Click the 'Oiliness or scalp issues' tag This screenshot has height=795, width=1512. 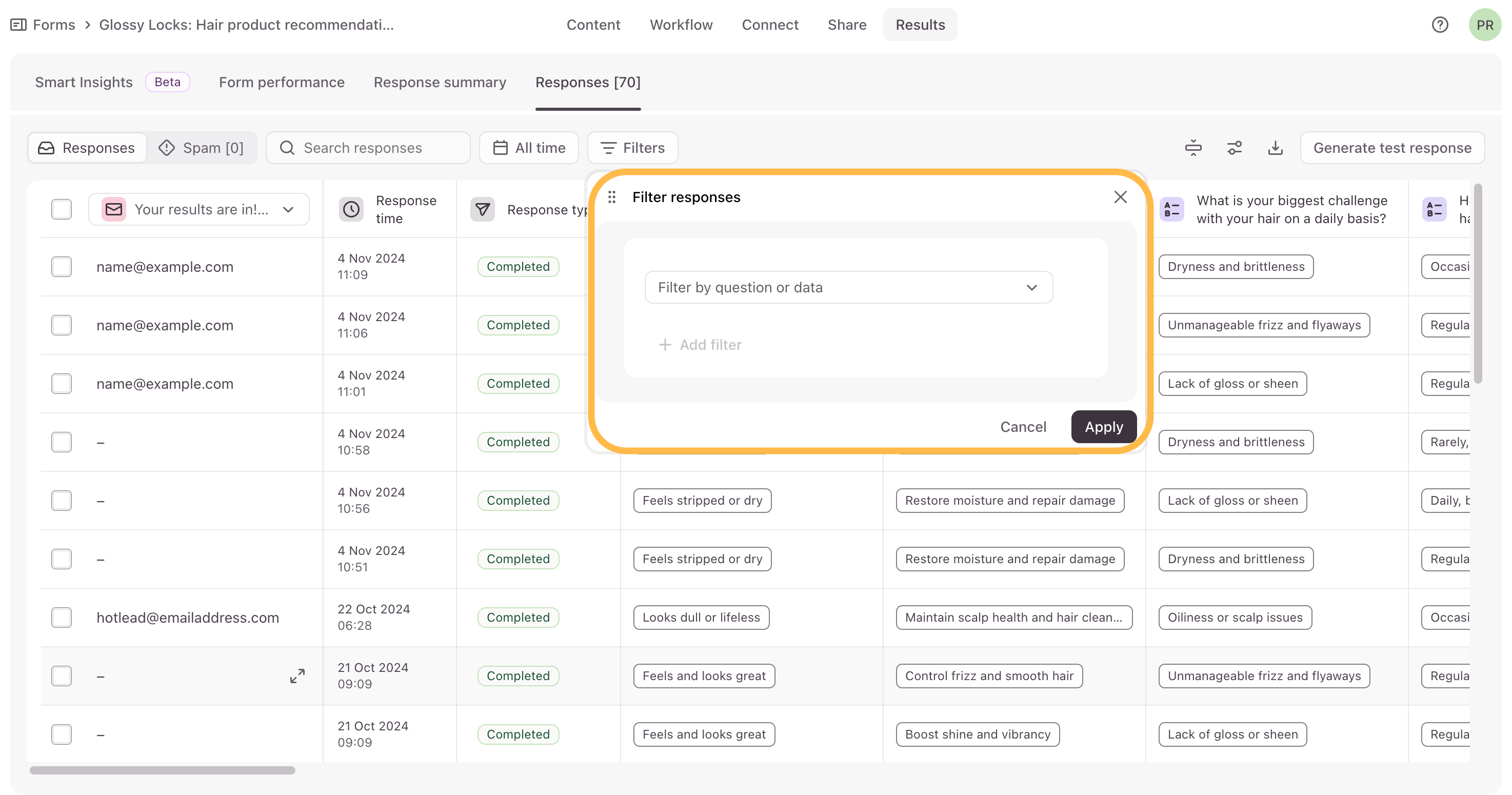1235,618
